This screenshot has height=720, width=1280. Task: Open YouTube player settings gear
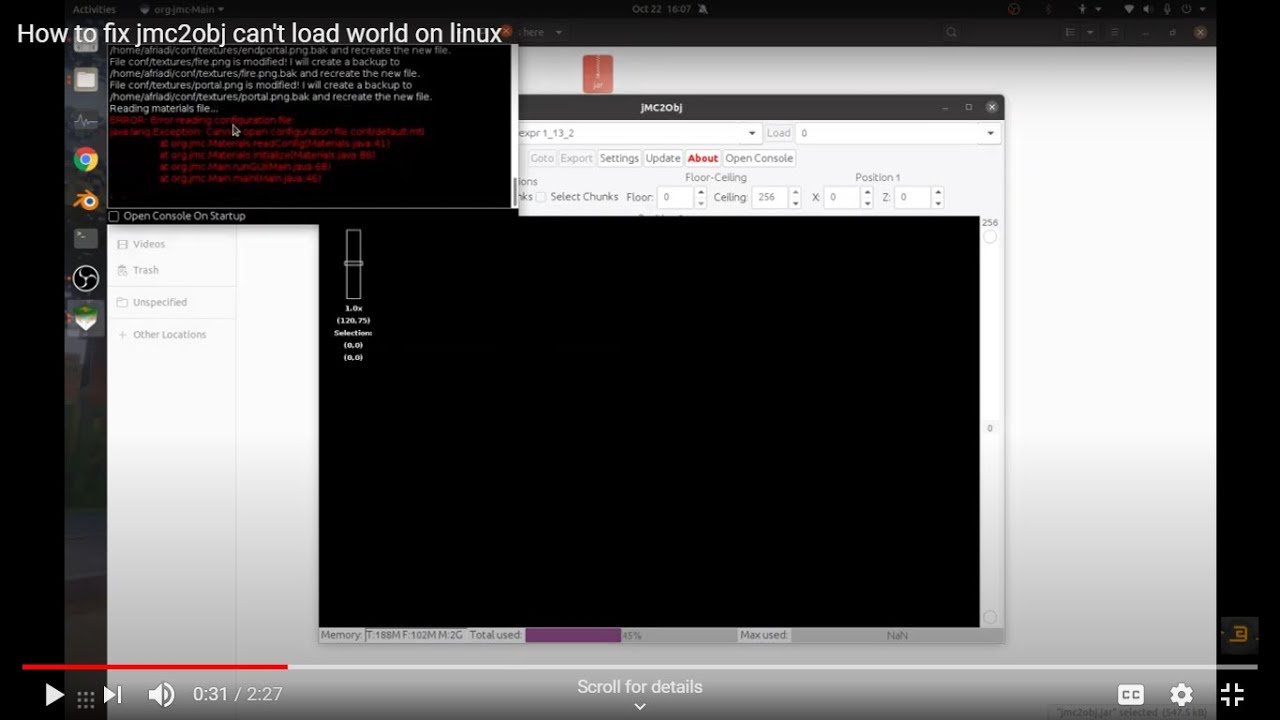pos(1182,695)
